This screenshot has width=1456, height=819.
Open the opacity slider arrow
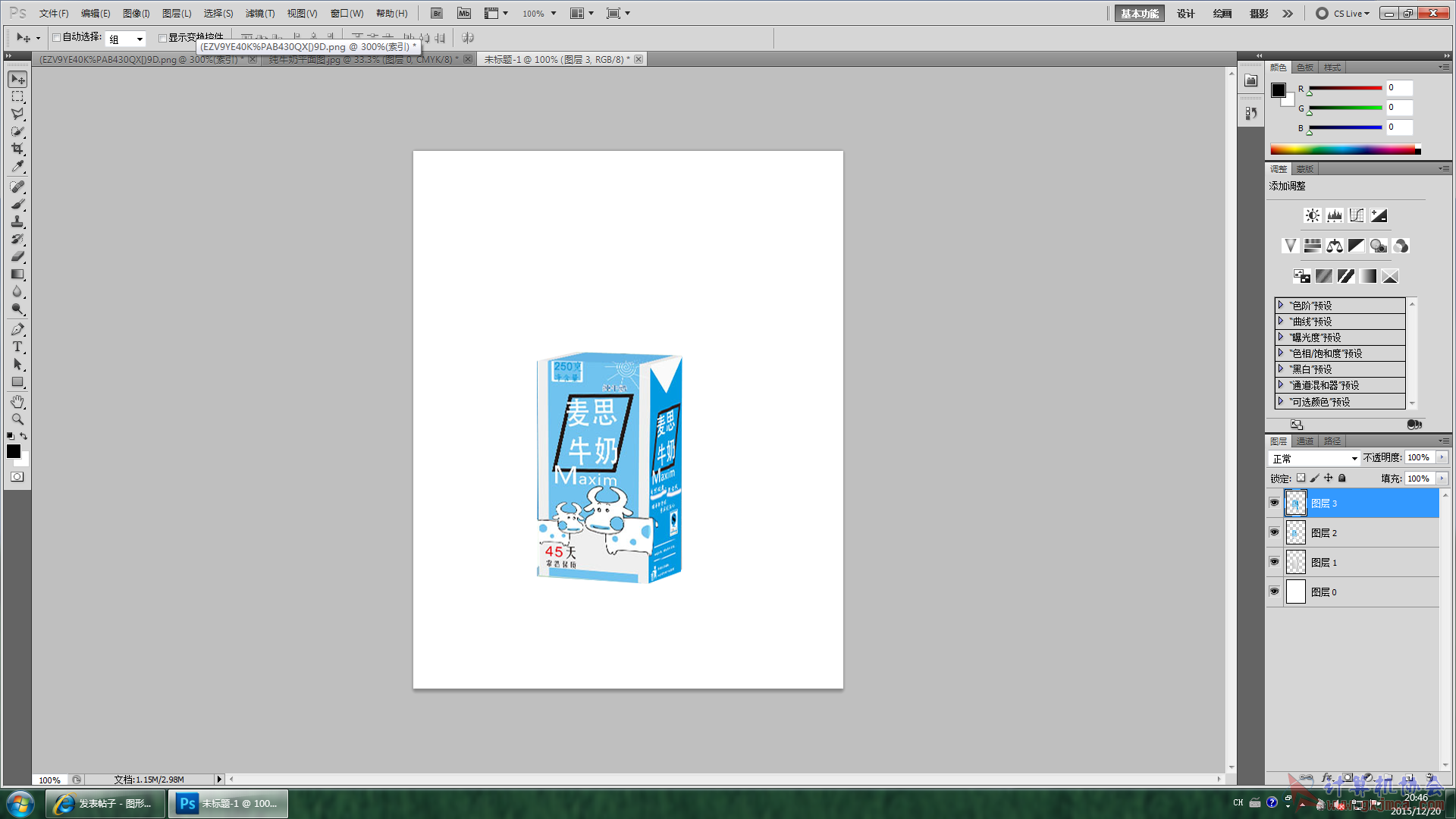click(1442, 457)
